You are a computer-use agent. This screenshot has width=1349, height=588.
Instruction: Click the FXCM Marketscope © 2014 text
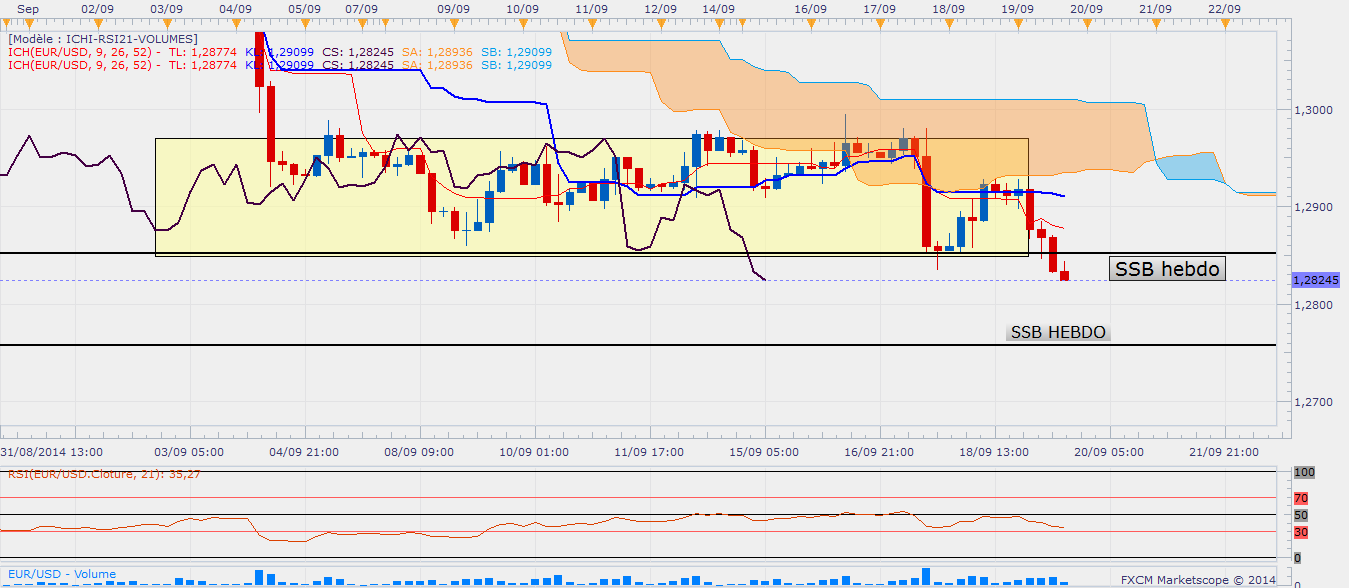[1198, 579]
